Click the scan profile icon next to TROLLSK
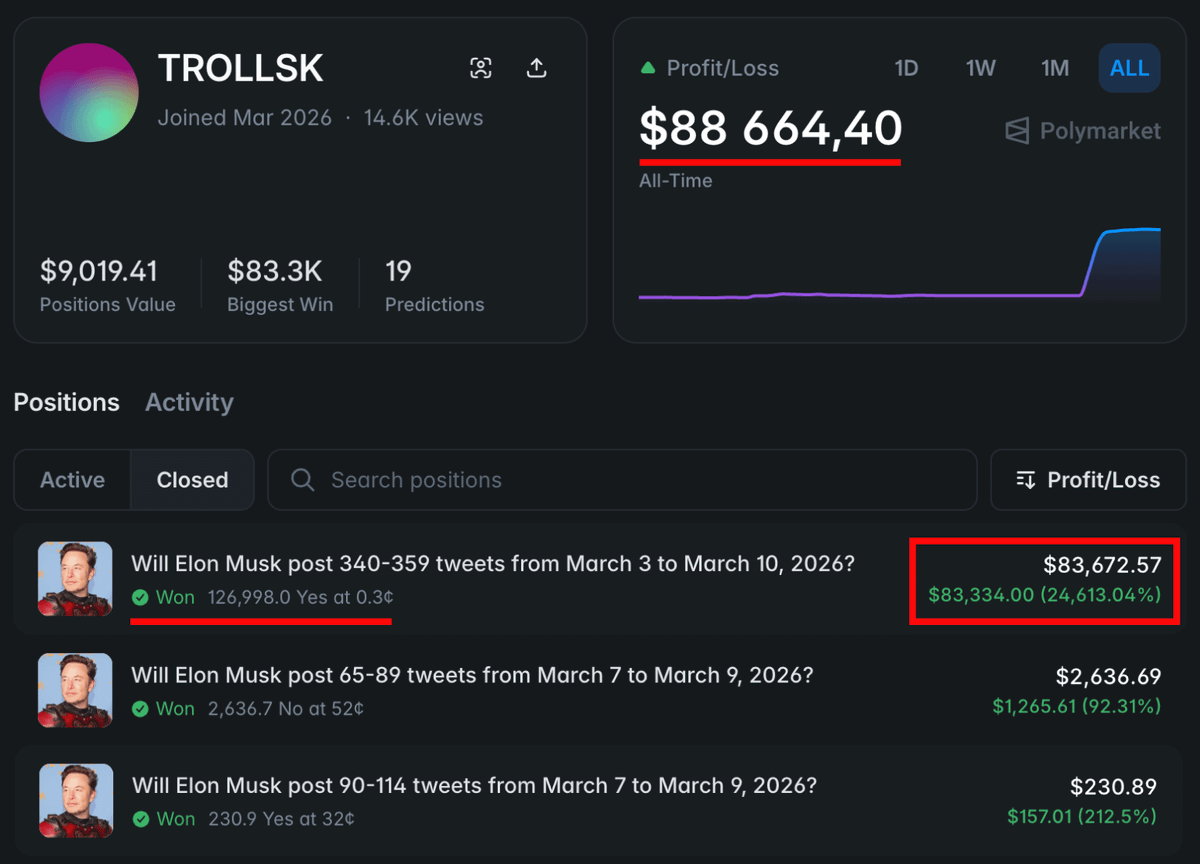 coord(481,68)
